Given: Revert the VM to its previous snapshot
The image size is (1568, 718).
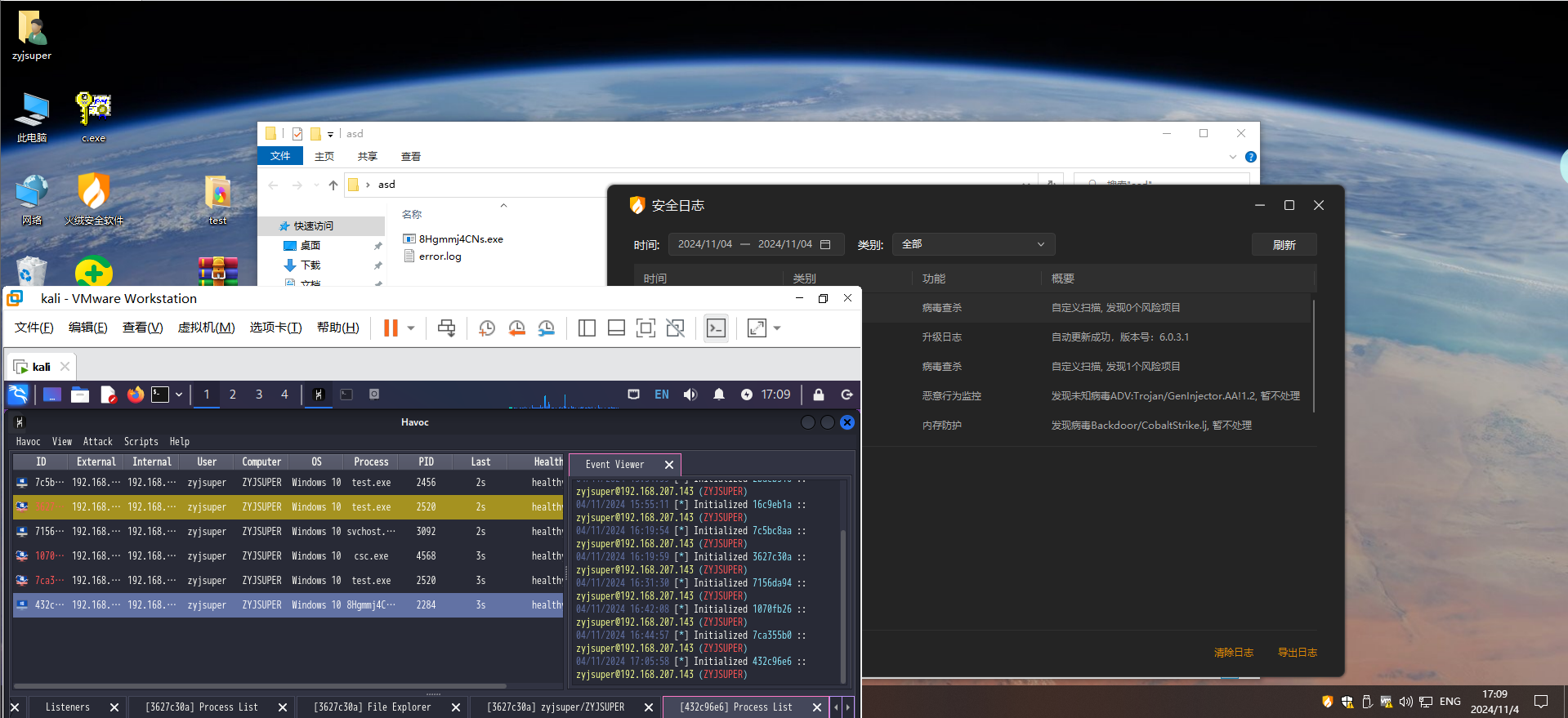Looking at the screenshot, I should click(516, 328).
